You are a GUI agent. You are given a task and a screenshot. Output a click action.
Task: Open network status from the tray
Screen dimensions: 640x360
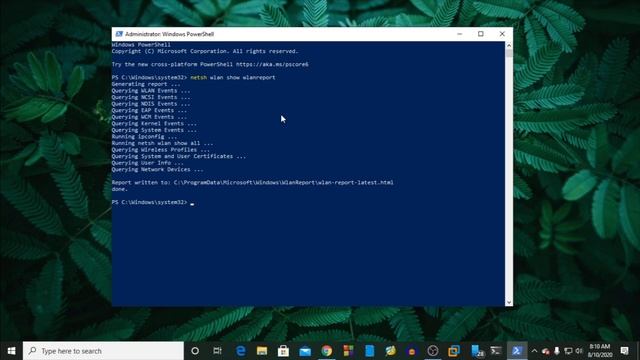point(568,351)
